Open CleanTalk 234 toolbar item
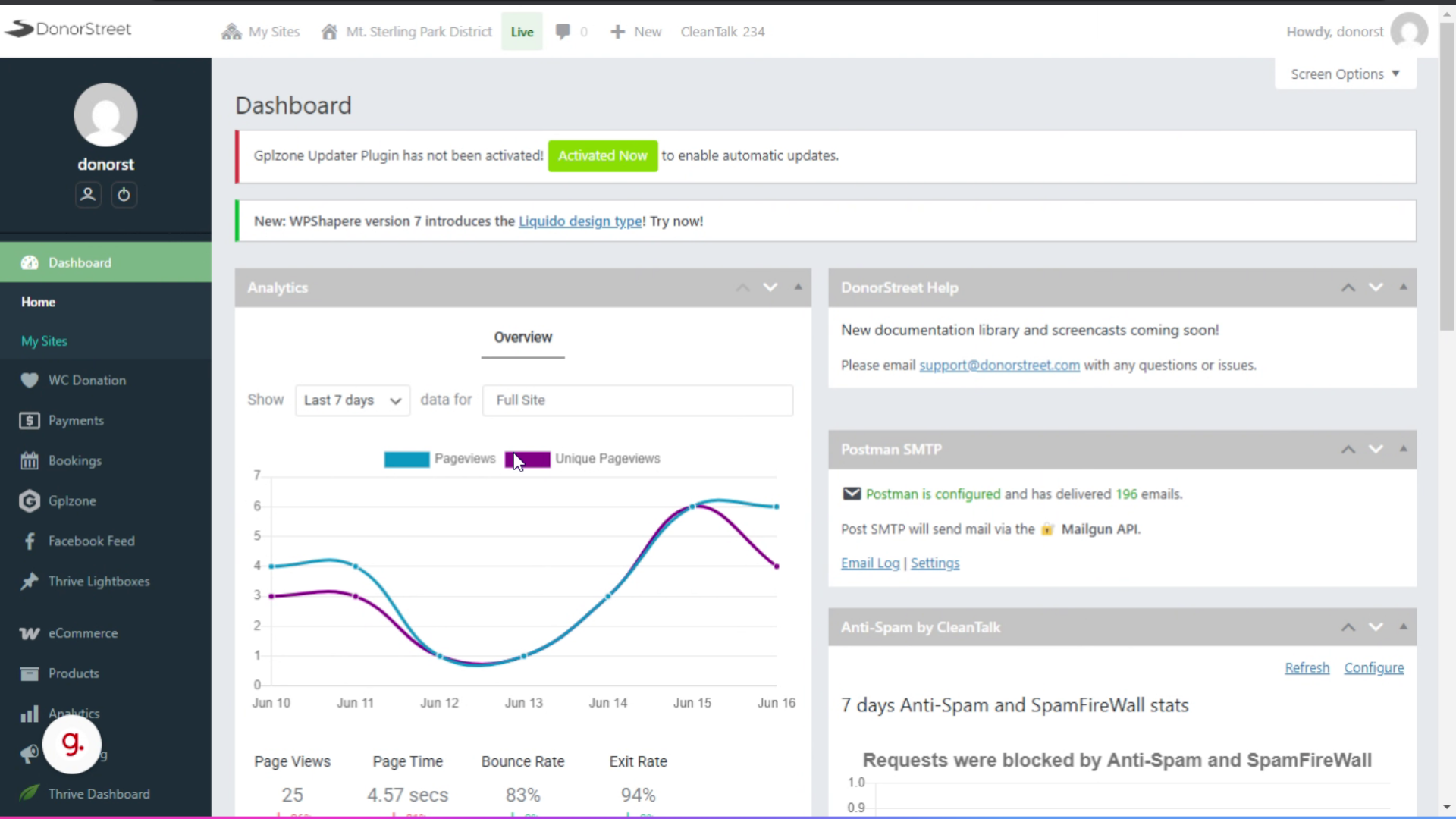The height and width of the screenshot is (819, 1456). [723, 32]
